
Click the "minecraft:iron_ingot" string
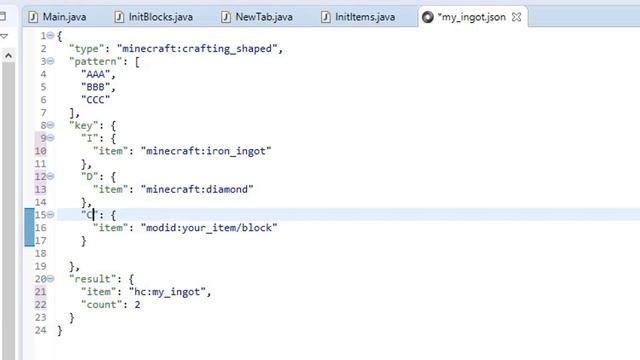[206, 151]
